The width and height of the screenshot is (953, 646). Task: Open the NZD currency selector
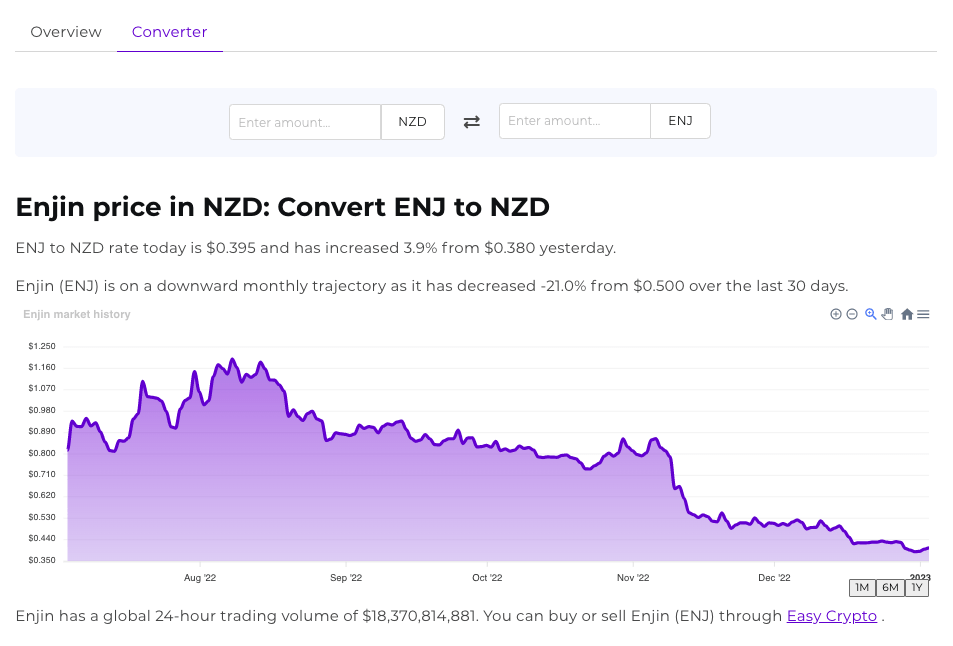(x=413, y=122)
